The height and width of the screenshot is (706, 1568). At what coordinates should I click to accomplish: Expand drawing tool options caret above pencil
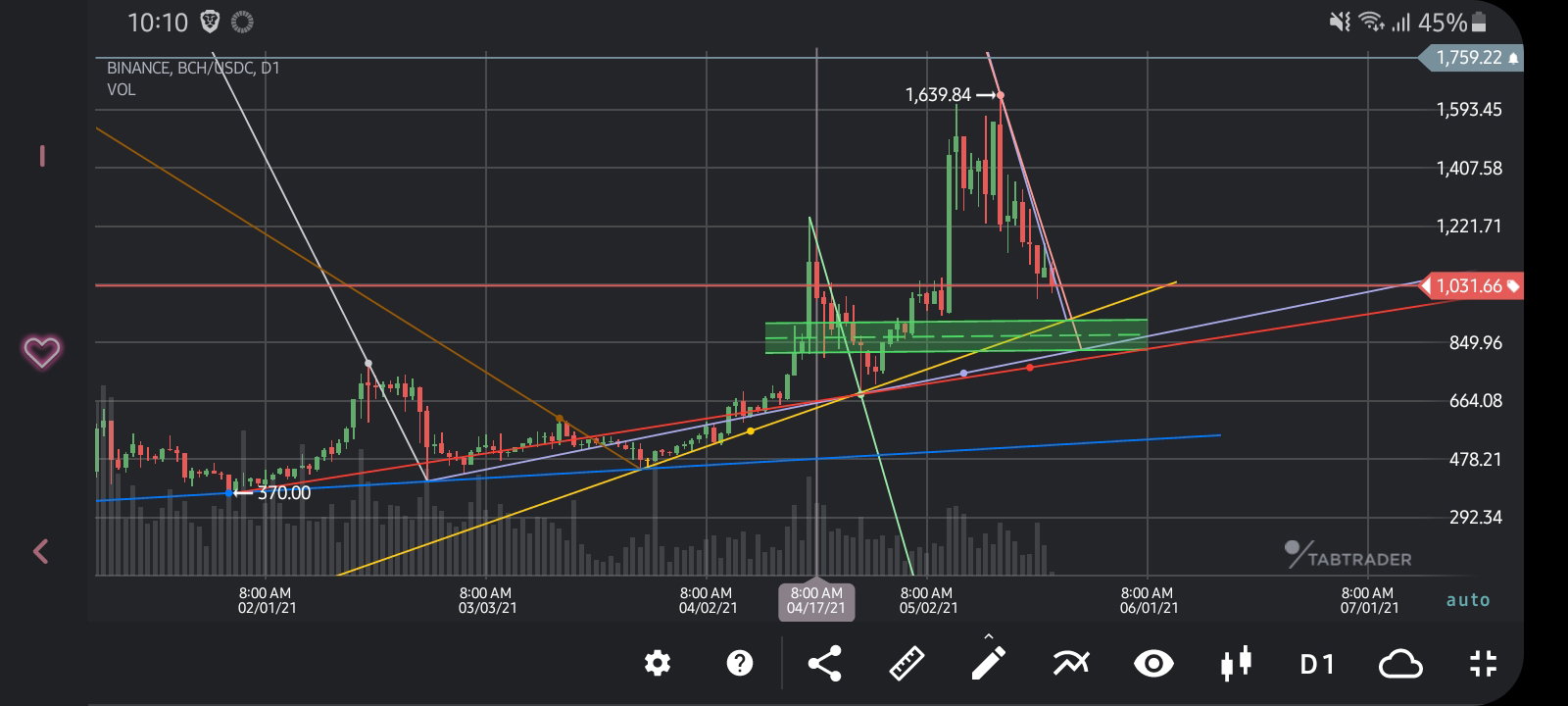click(x=988, y=635)
